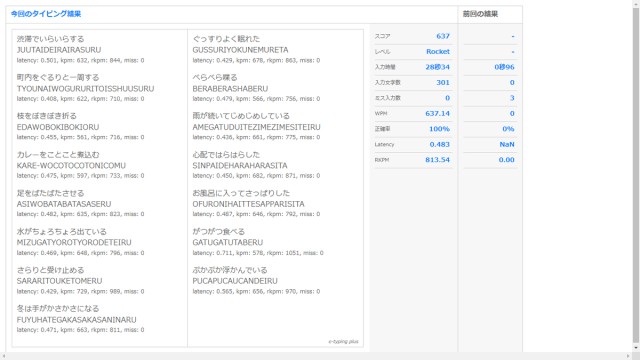Click the previous latency value NaN

tap(507, 144)
